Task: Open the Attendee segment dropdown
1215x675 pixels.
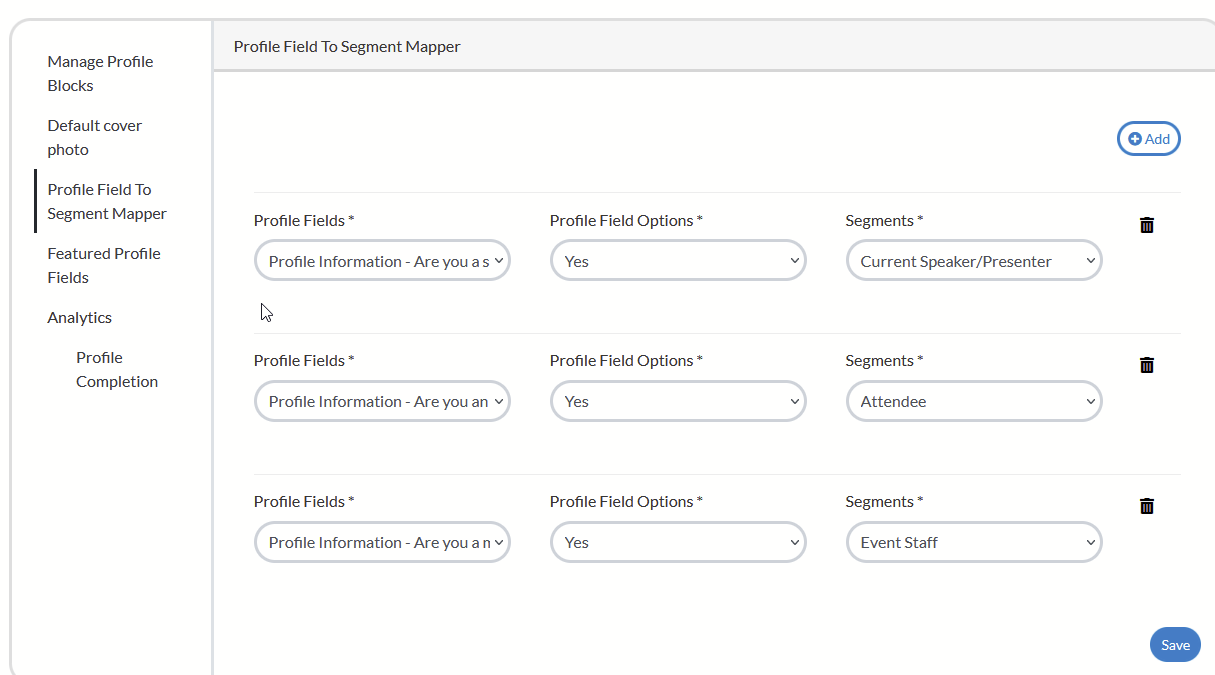Action: [974, 401]
